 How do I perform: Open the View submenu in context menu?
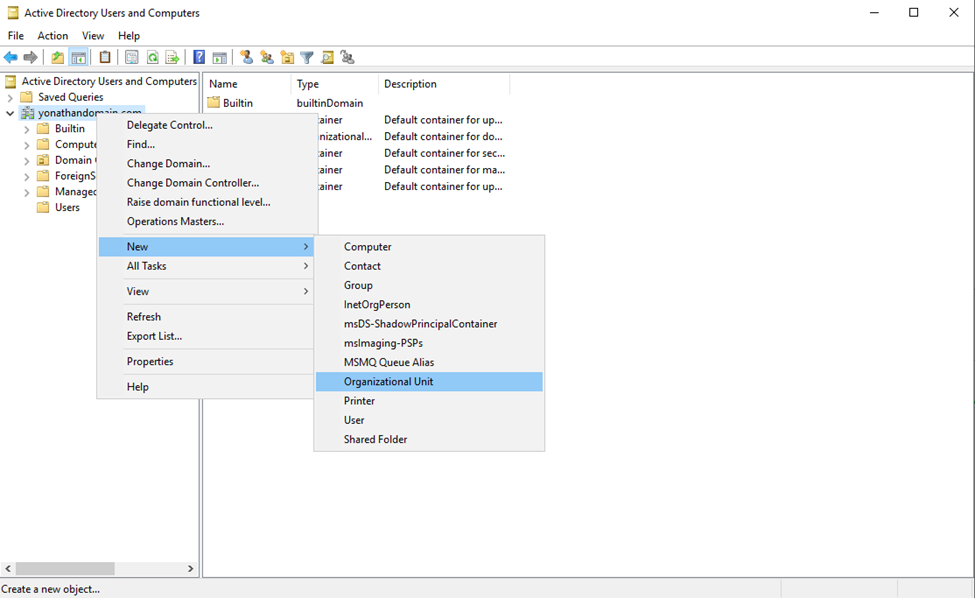click(x=206, y=292)
